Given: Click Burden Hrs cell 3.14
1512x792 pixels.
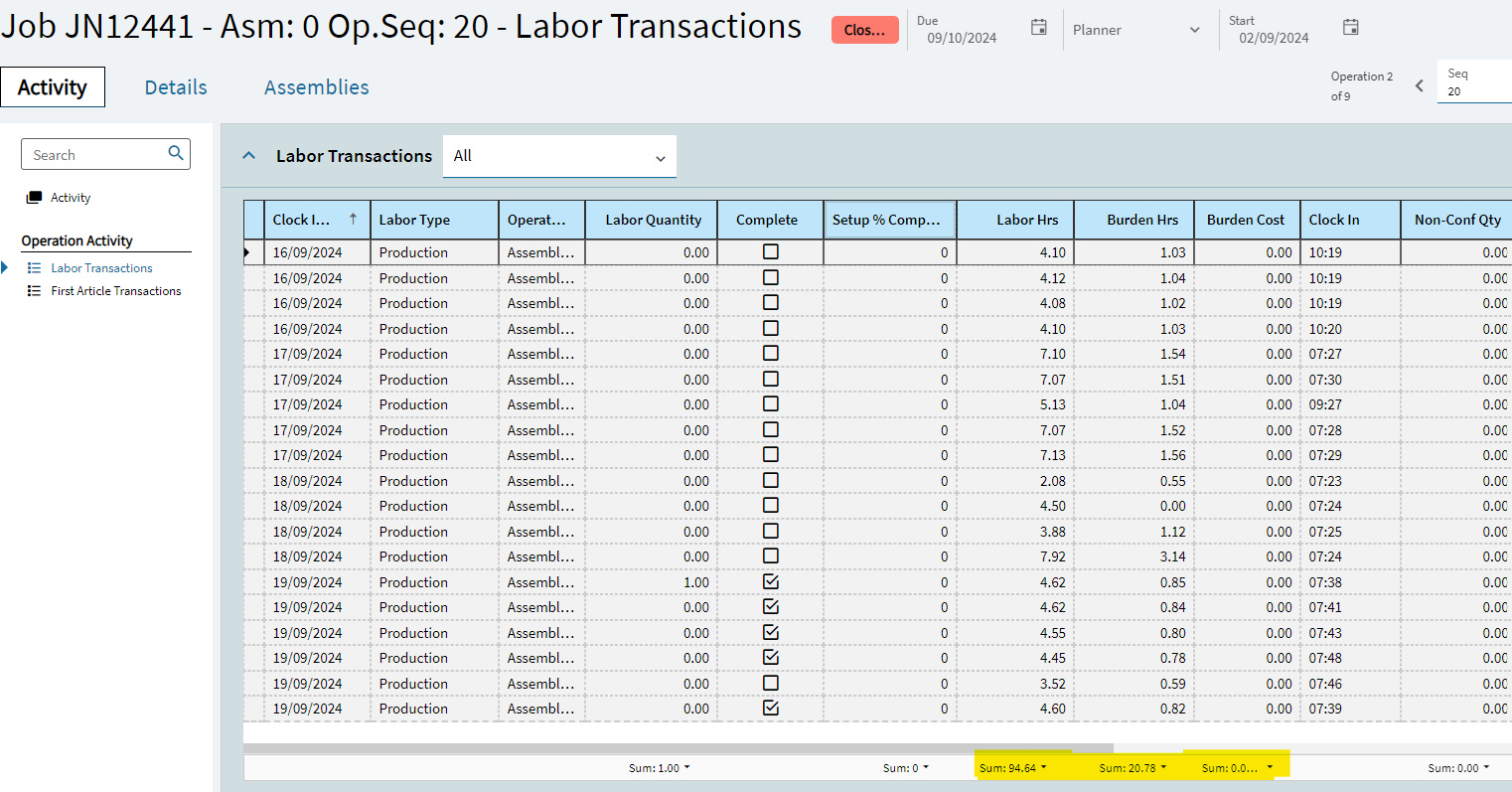Looking at the screenshot, I should (1134, 556).
